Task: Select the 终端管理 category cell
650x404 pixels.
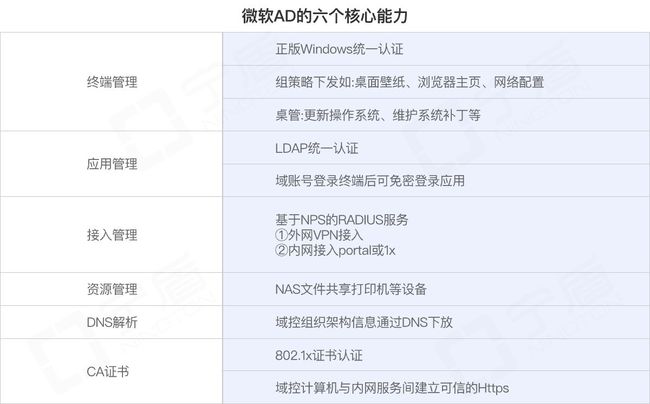Action: coord(112,82)
